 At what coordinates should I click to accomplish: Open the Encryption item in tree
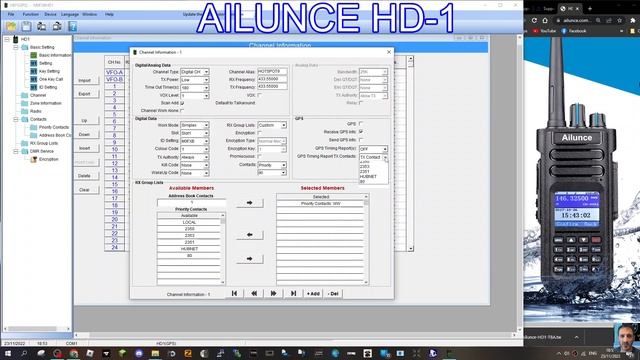point(49,159)
